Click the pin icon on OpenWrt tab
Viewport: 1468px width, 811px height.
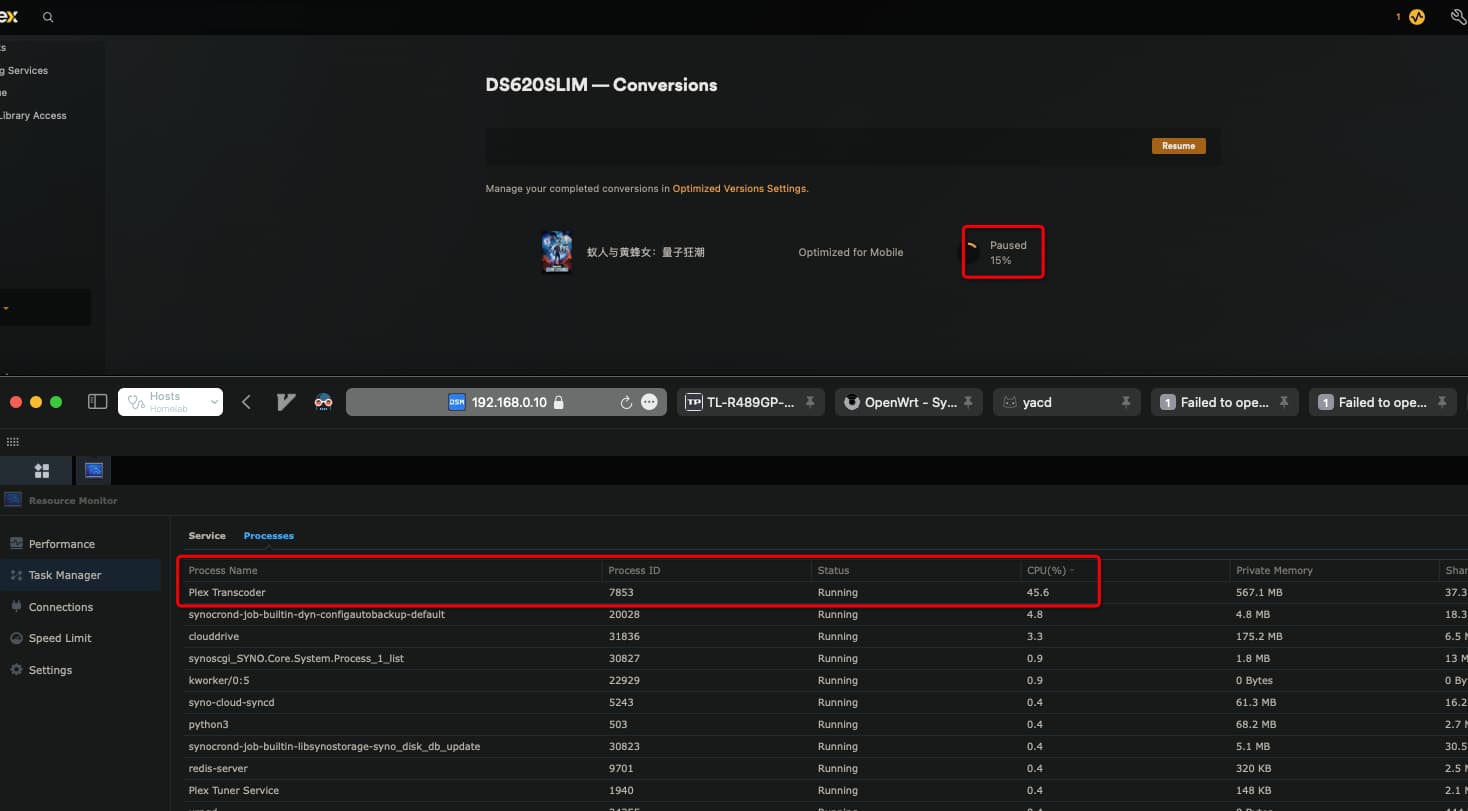coord(967,402)
